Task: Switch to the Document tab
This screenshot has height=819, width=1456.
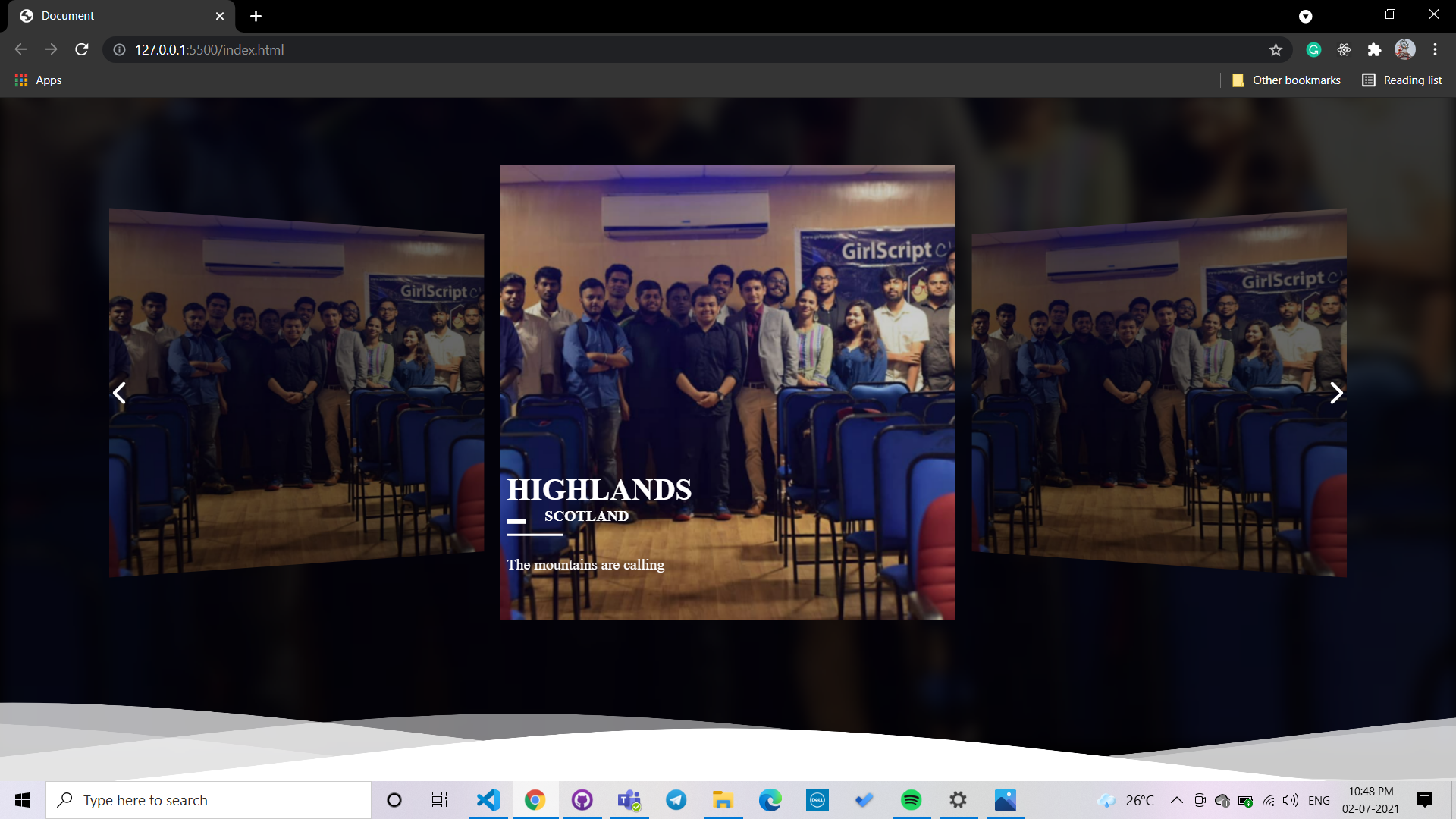Action: tap(68, 15)
